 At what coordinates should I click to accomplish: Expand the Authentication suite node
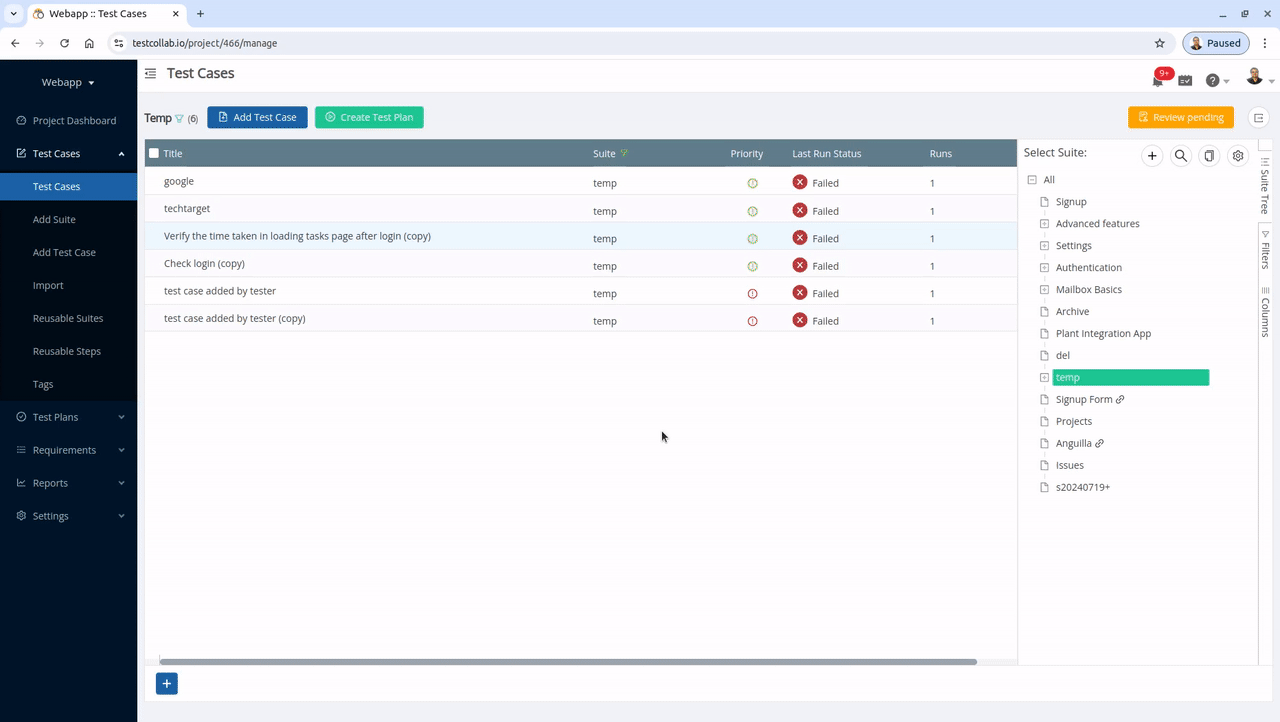point(1045,268)
